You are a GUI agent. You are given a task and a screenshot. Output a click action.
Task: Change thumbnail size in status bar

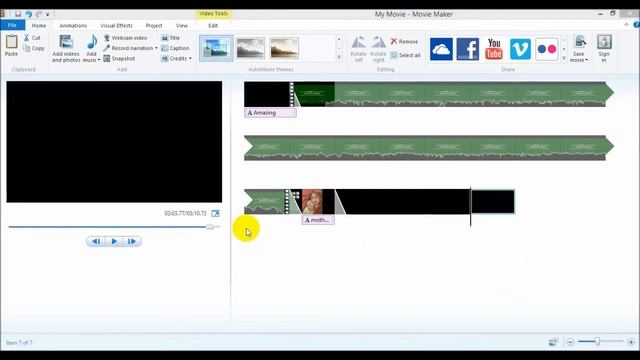pyautogui.click(x=553, y=342)
